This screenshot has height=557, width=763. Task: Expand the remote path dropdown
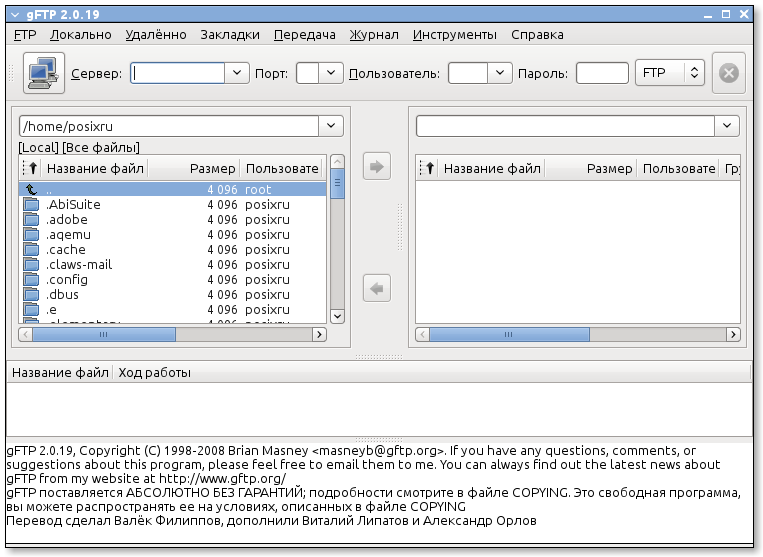(727, 126)
